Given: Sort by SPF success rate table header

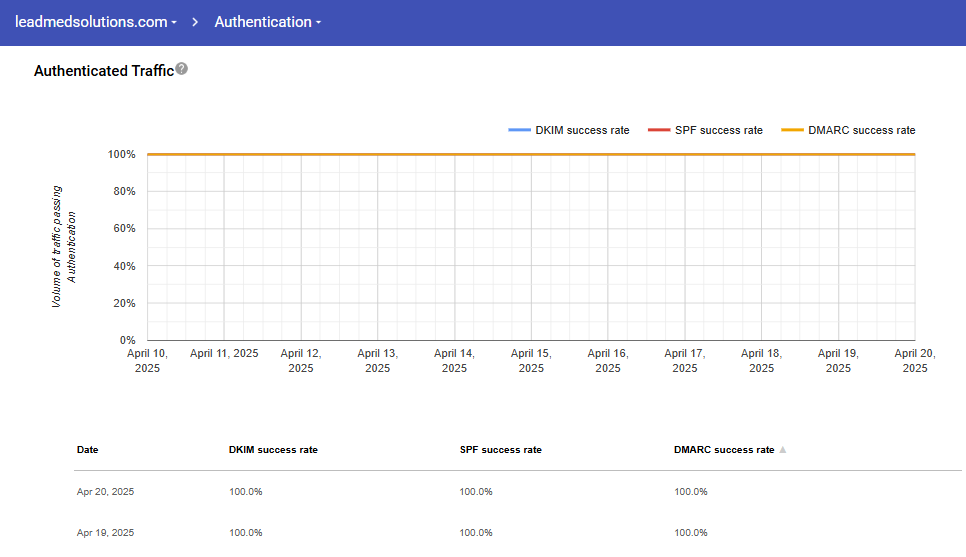Looking at the screenshot, I should coord(500,450).
